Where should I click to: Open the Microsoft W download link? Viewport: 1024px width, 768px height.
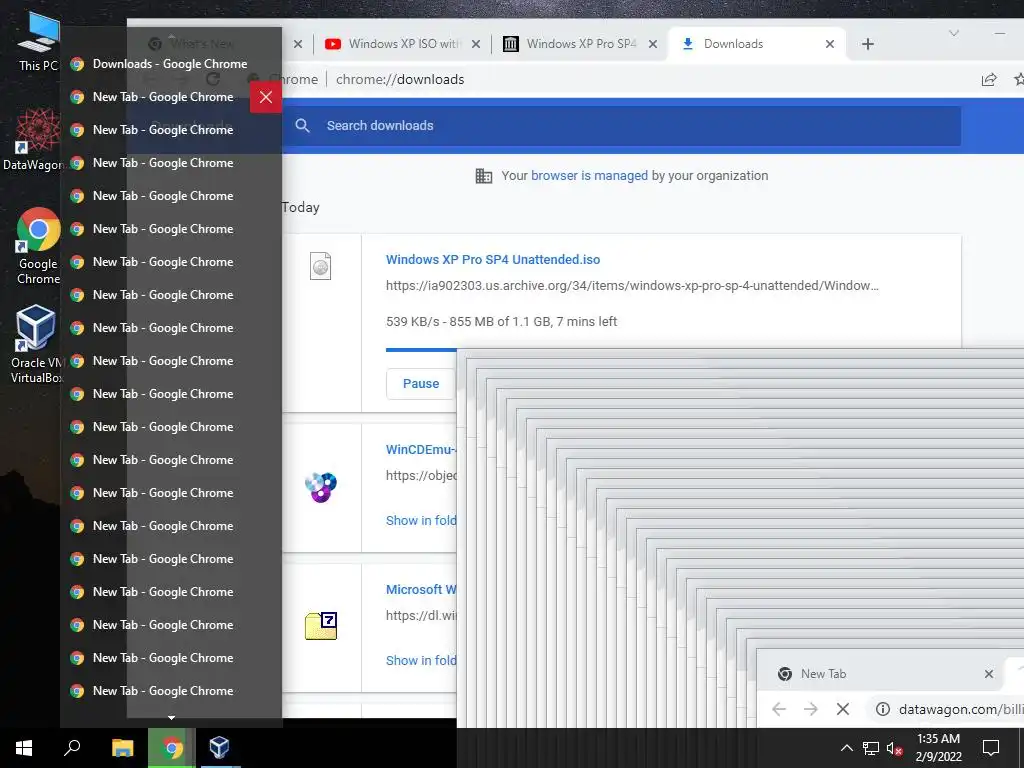click(421, 589)
